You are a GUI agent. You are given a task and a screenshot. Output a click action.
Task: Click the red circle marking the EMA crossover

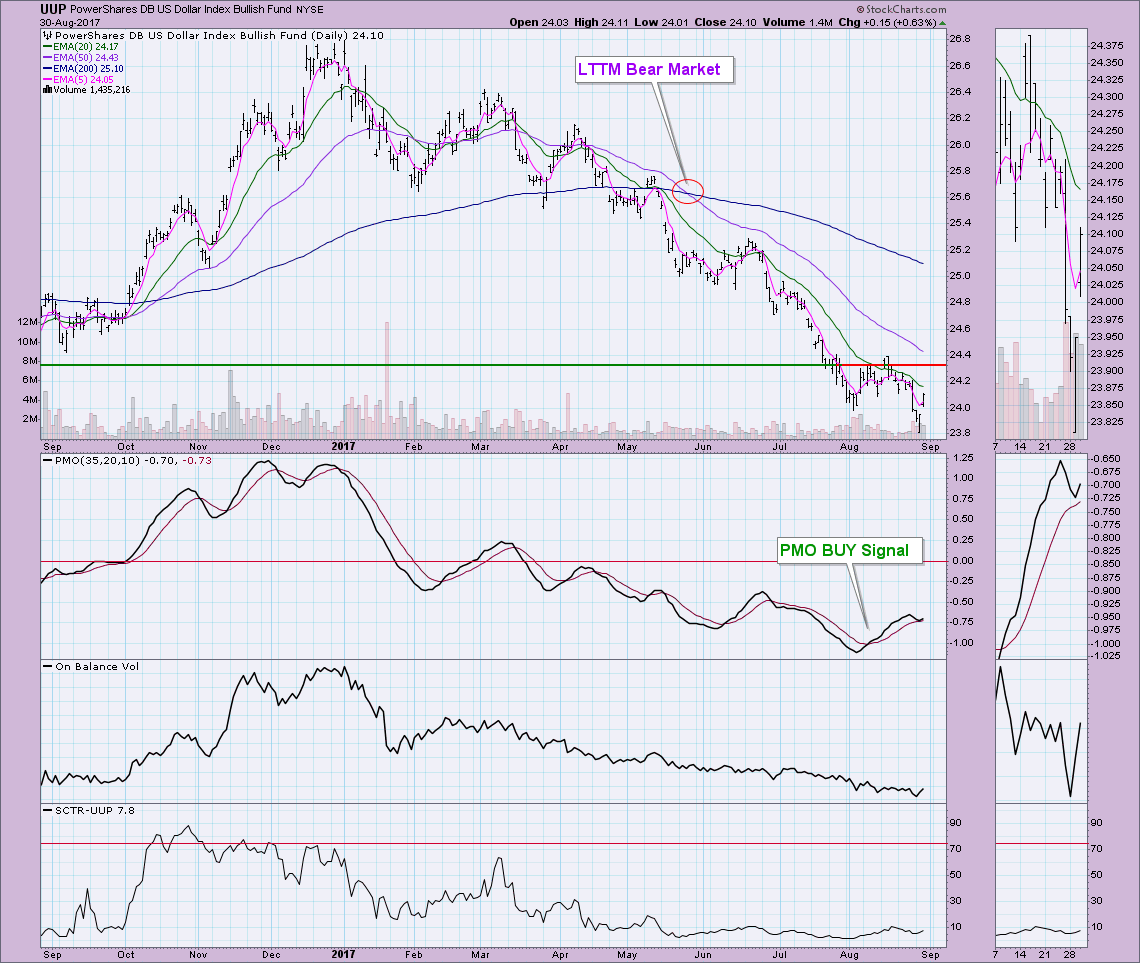pyautogui.click(x=689, y=190)
